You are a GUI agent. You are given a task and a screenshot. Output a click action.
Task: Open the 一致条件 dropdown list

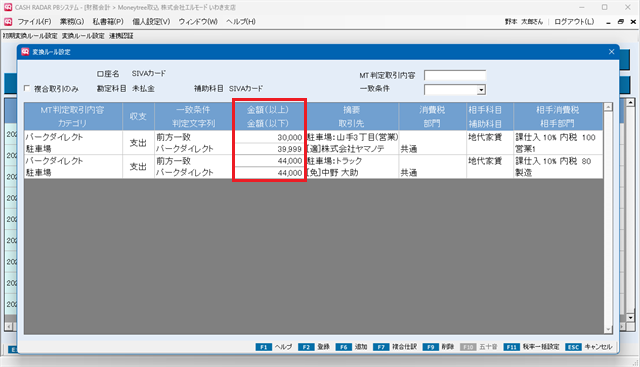click(482, 90)
